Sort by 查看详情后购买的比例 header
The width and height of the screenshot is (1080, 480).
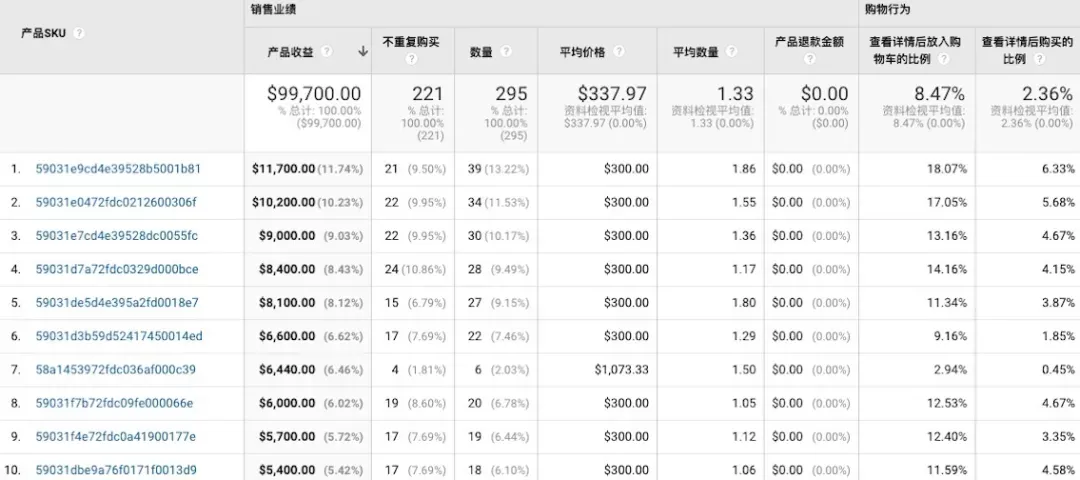[1027, 50]
